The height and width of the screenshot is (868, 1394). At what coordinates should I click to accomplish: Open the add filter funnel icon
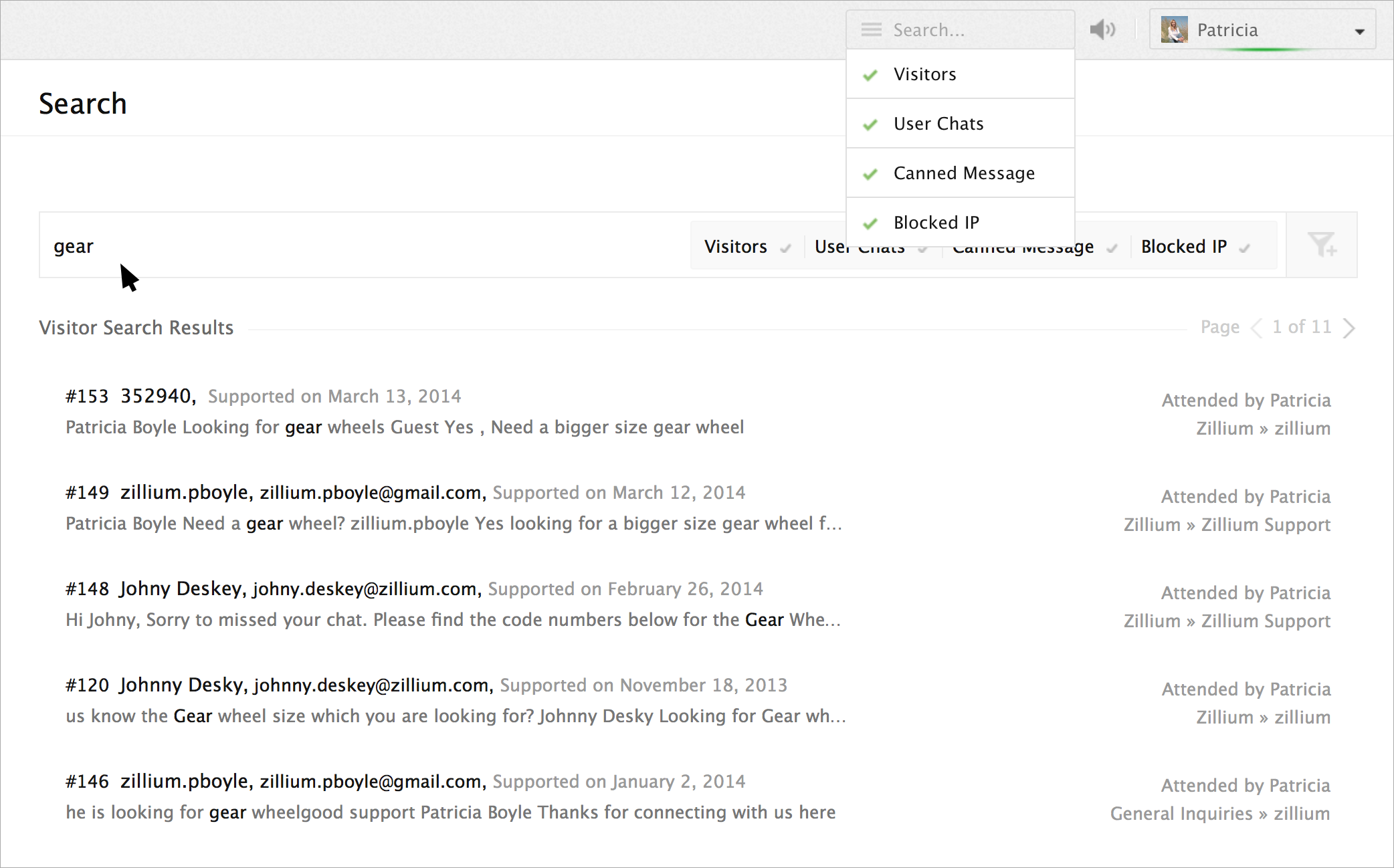(x=1322, y=245)
